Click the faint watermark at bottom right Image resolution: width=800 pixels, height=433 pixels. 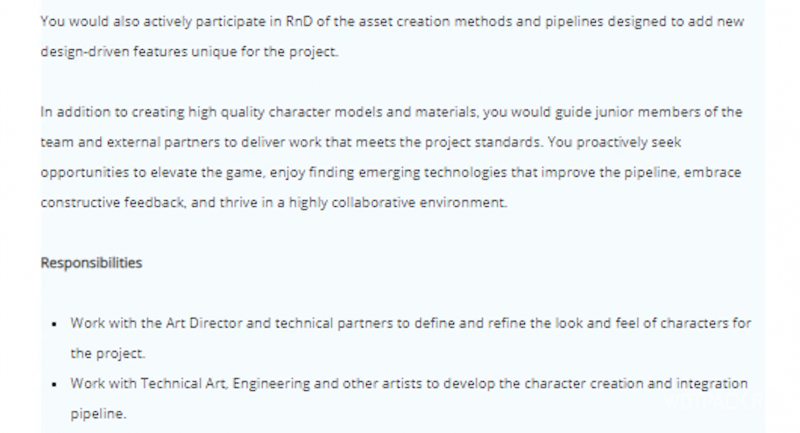pos(713,401)
